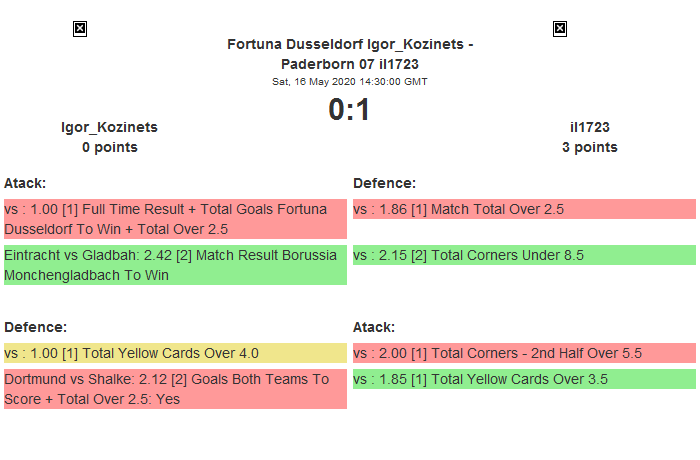Click the Defence heading under il1723
This screenshot has height=460, width=700.
click(x=384, y=183)
